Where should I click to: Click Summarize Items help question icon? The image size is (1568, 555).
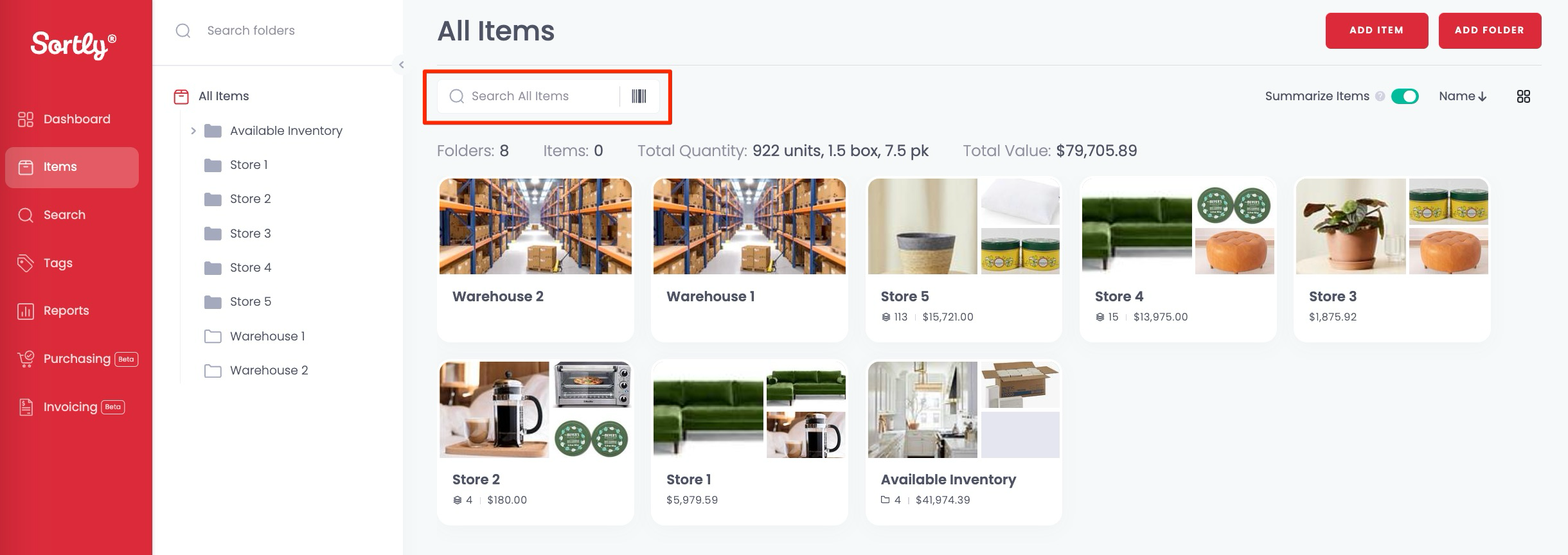[x=1380, y=96]
